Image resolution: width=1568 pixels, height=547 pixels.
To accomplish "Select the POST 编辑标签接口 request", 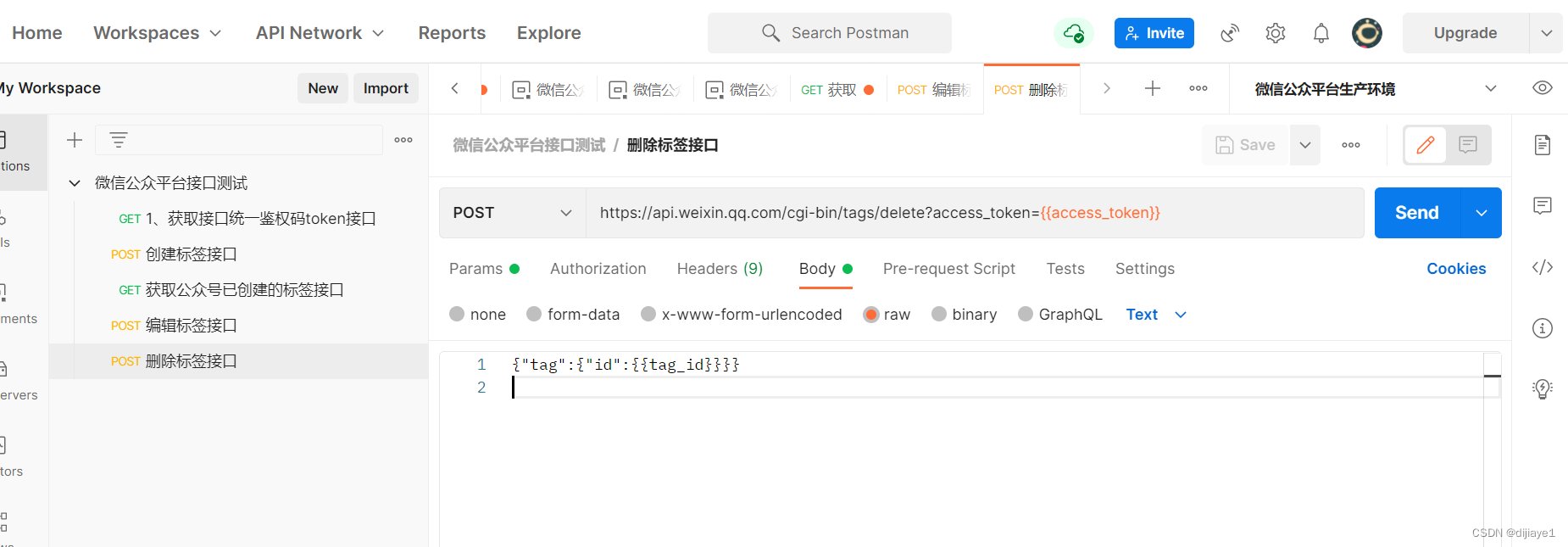I will [x=239, y=326].
